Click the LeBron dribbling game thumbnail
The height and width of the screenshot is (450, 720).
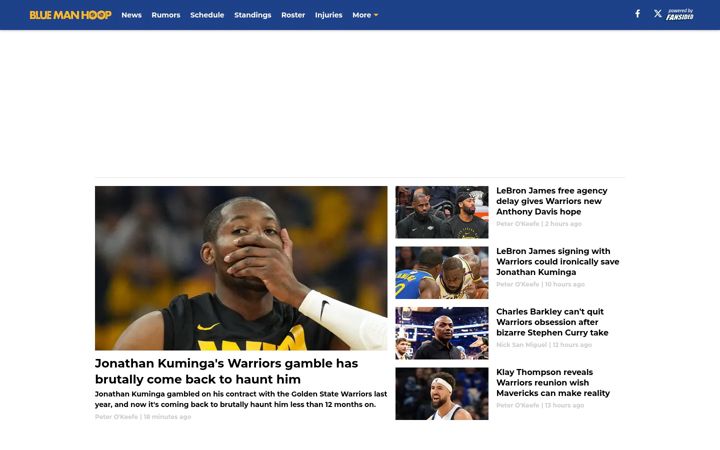[x=442, y=272]
